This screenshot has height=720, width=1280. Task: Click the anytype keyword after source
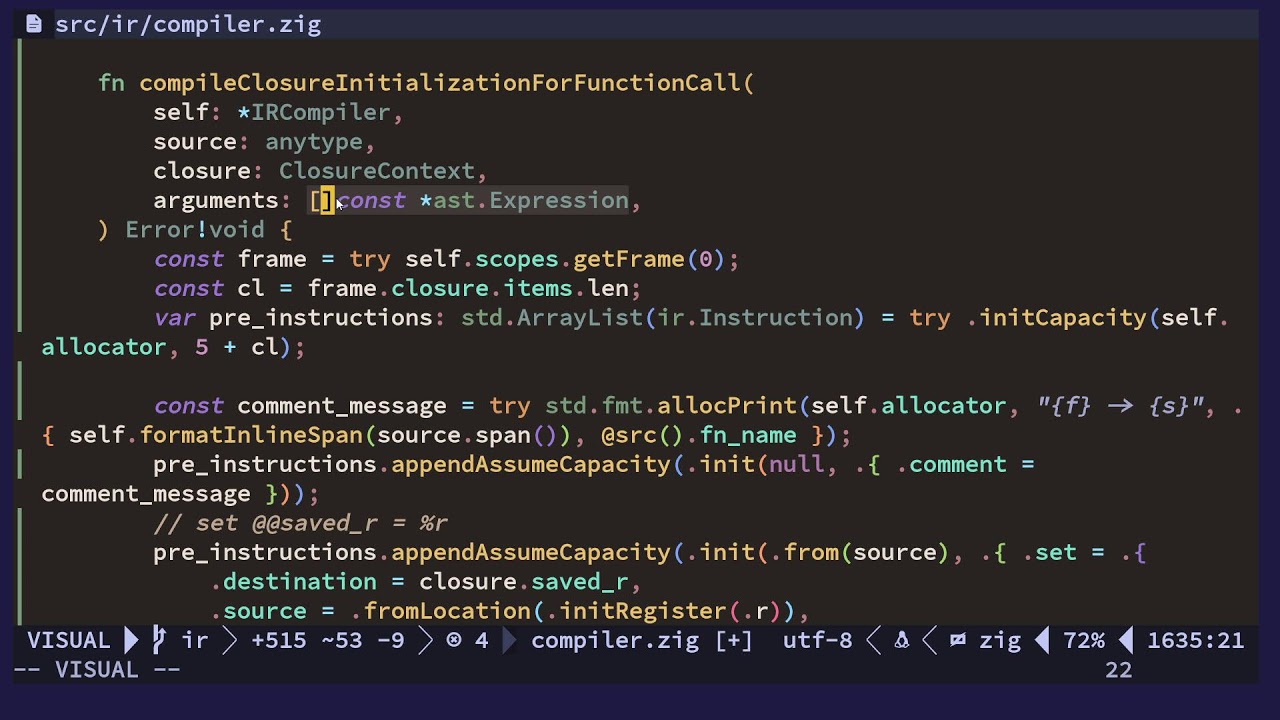pyautogui.click(x=313, y=142)
